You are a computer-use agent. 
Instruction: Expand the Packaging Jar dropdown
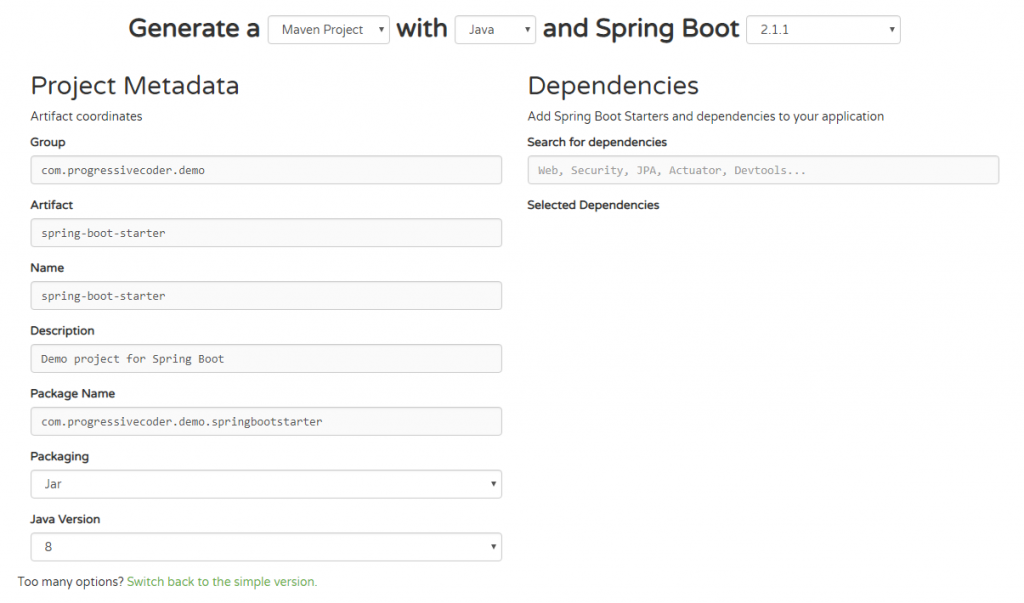(x=266, y=484)
